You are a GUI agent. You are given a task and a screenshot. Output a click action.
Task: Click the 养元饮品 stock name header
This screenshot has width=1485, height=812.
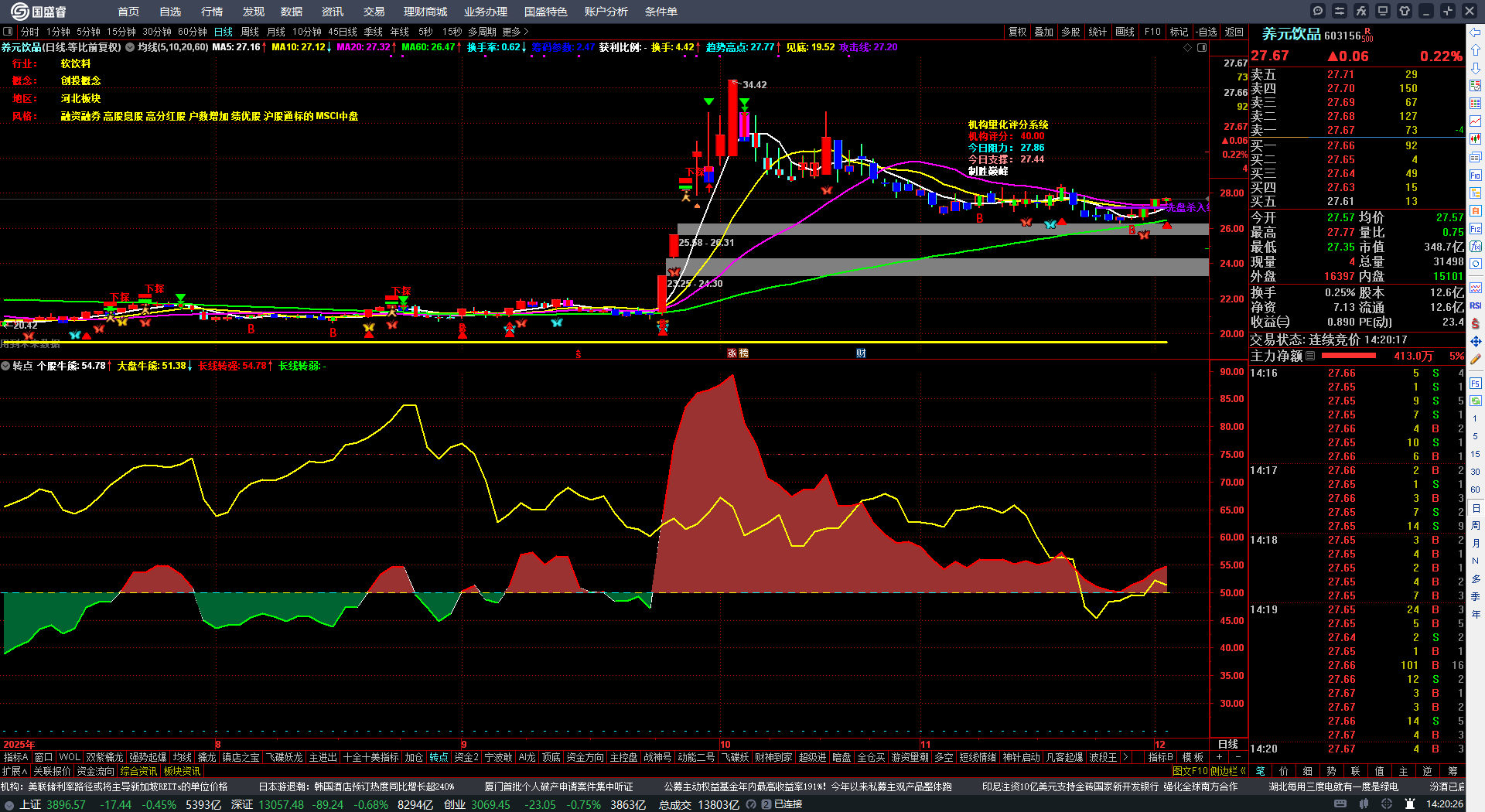click(1291, 34)
